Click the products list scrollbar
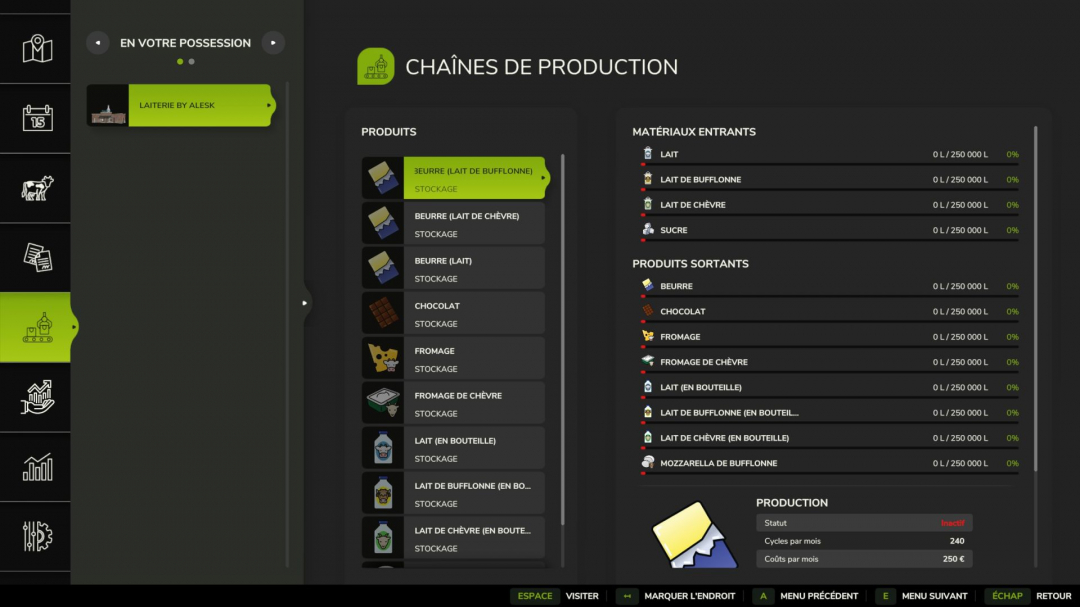 pos(563,340)
